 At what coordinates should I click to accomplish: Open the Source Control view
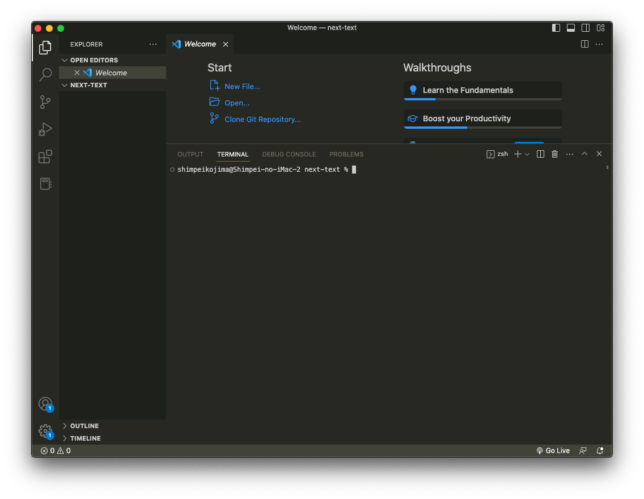coord(45,102)
